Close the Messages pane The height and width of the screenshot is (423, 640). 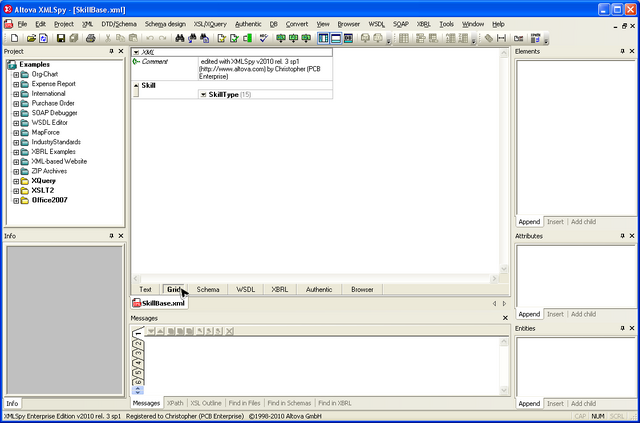pyautogui.click(x=505, y=318)
